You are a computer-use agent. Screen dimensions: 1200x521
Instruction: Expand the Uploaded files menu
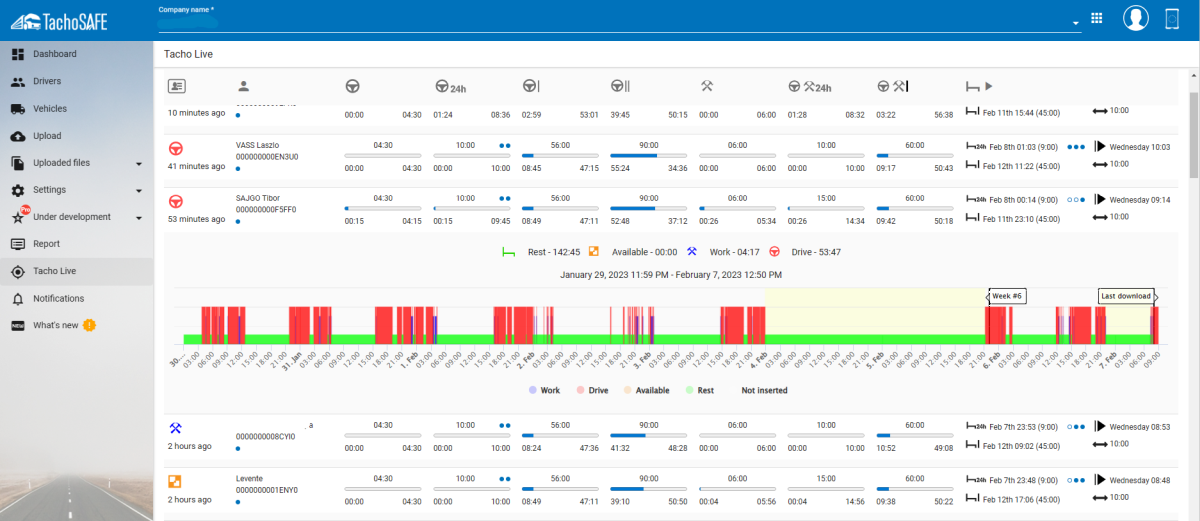[139, 163]
